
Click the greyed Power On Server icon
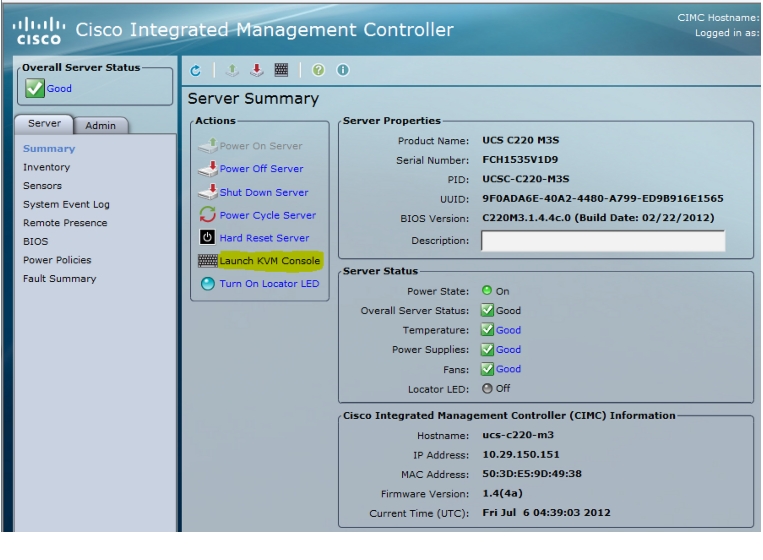tap(208, 145)
